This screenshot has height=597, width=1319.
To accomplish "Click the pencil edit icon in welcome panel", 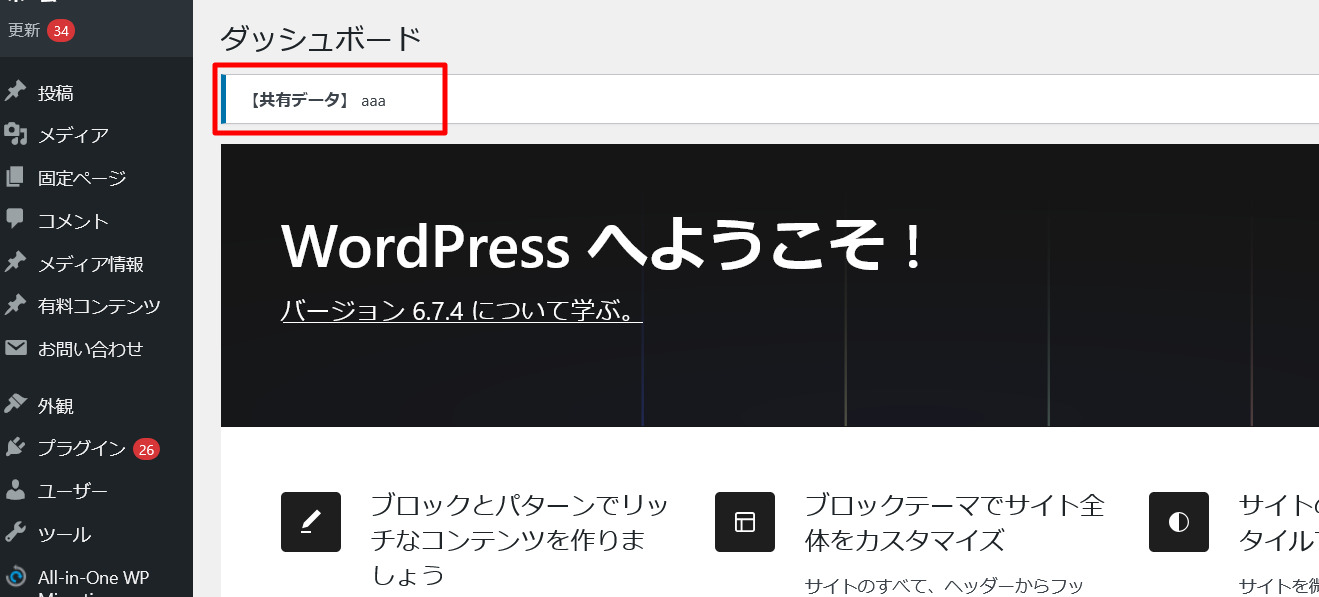I will [311, 522].
